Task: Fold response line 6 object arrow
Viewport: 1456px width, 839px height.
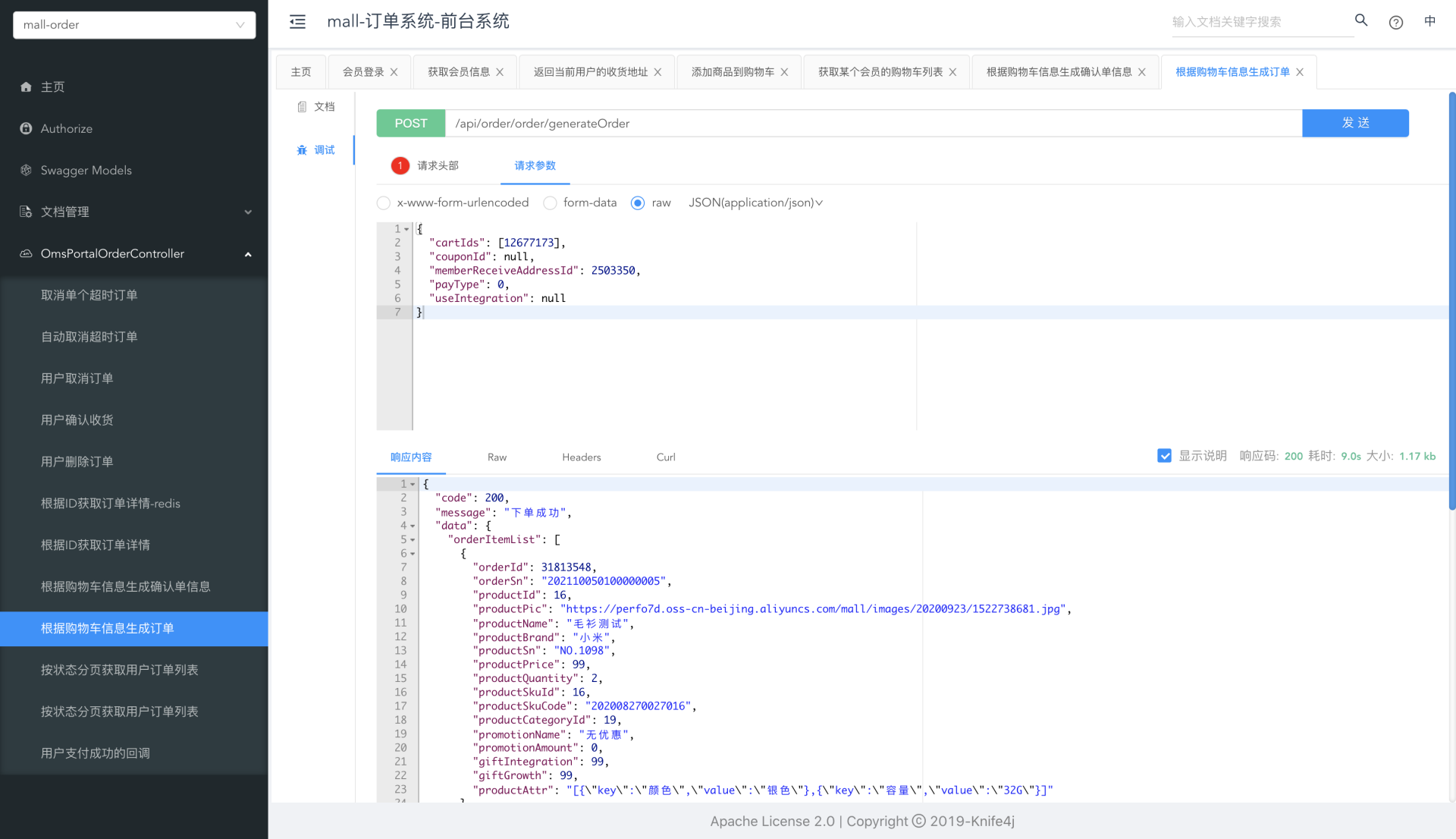Action: pyautogui.click(x=413, y=554)
